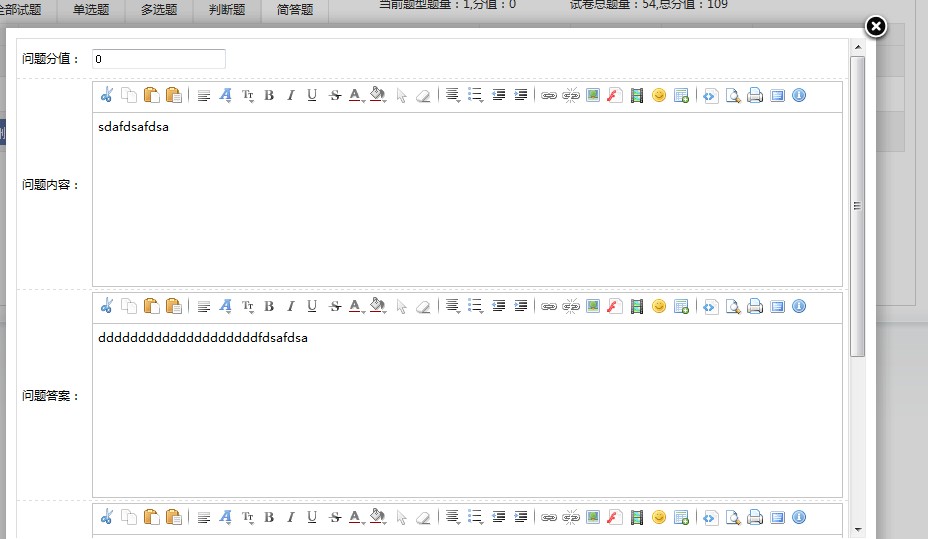Screen dimensions: 928x539
Task: Click the dialog vertical scrollbar thumb
Action: [858, 206]
